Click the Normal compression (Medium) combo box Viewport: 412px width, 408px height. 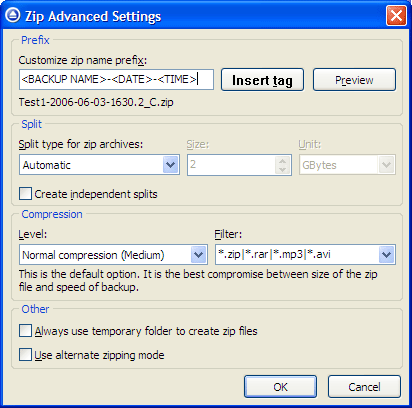coord(113,255)
